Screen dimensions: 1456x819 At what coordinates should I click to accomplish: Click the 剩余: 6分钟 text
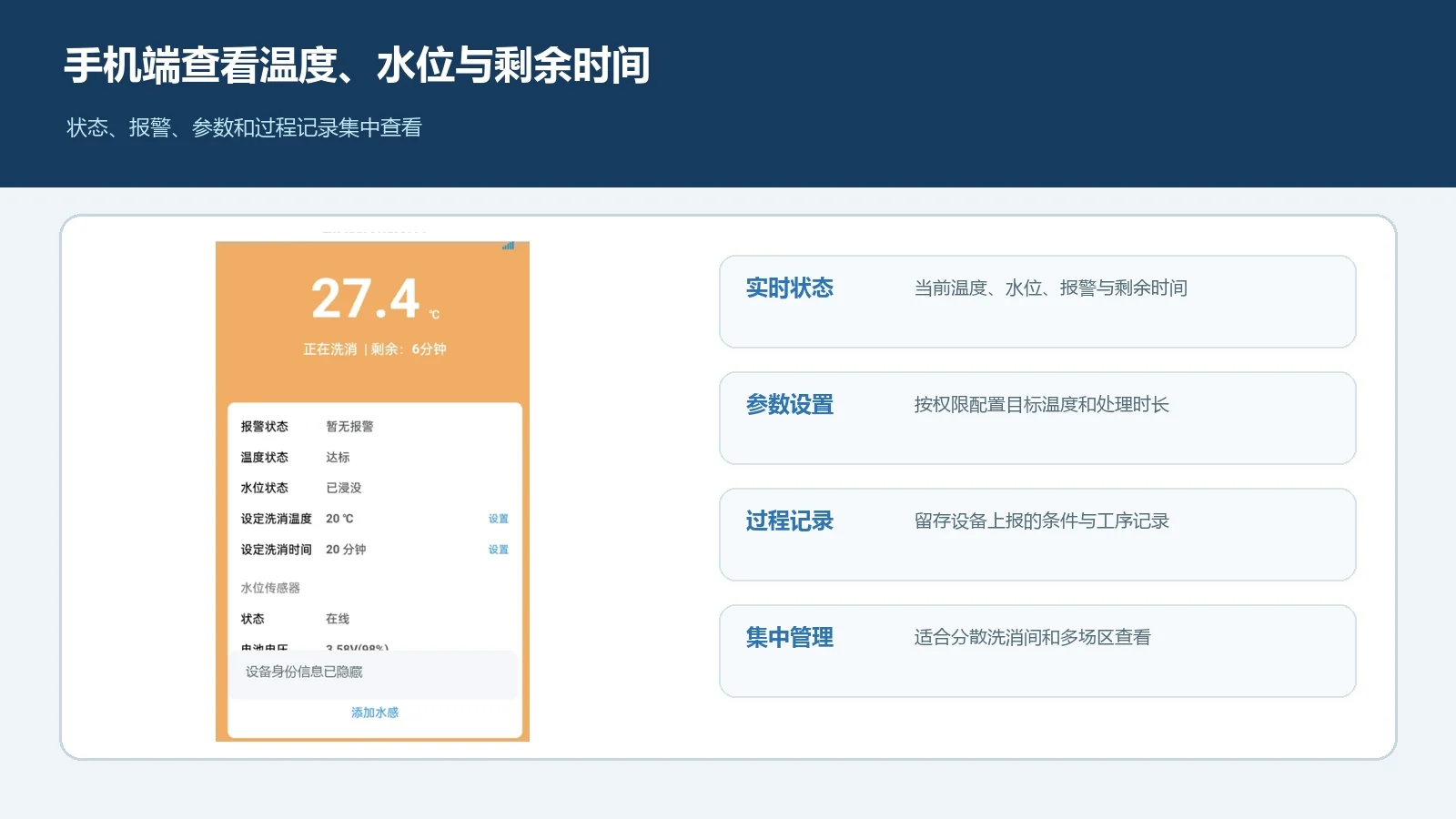[x=409, y=349]
